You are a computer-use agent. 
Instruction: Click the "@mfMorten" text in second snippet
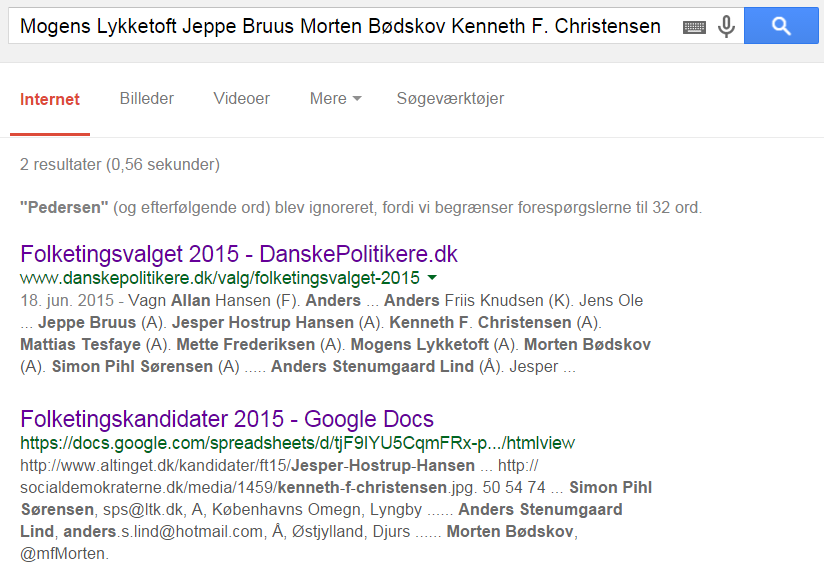click(64, 553)
